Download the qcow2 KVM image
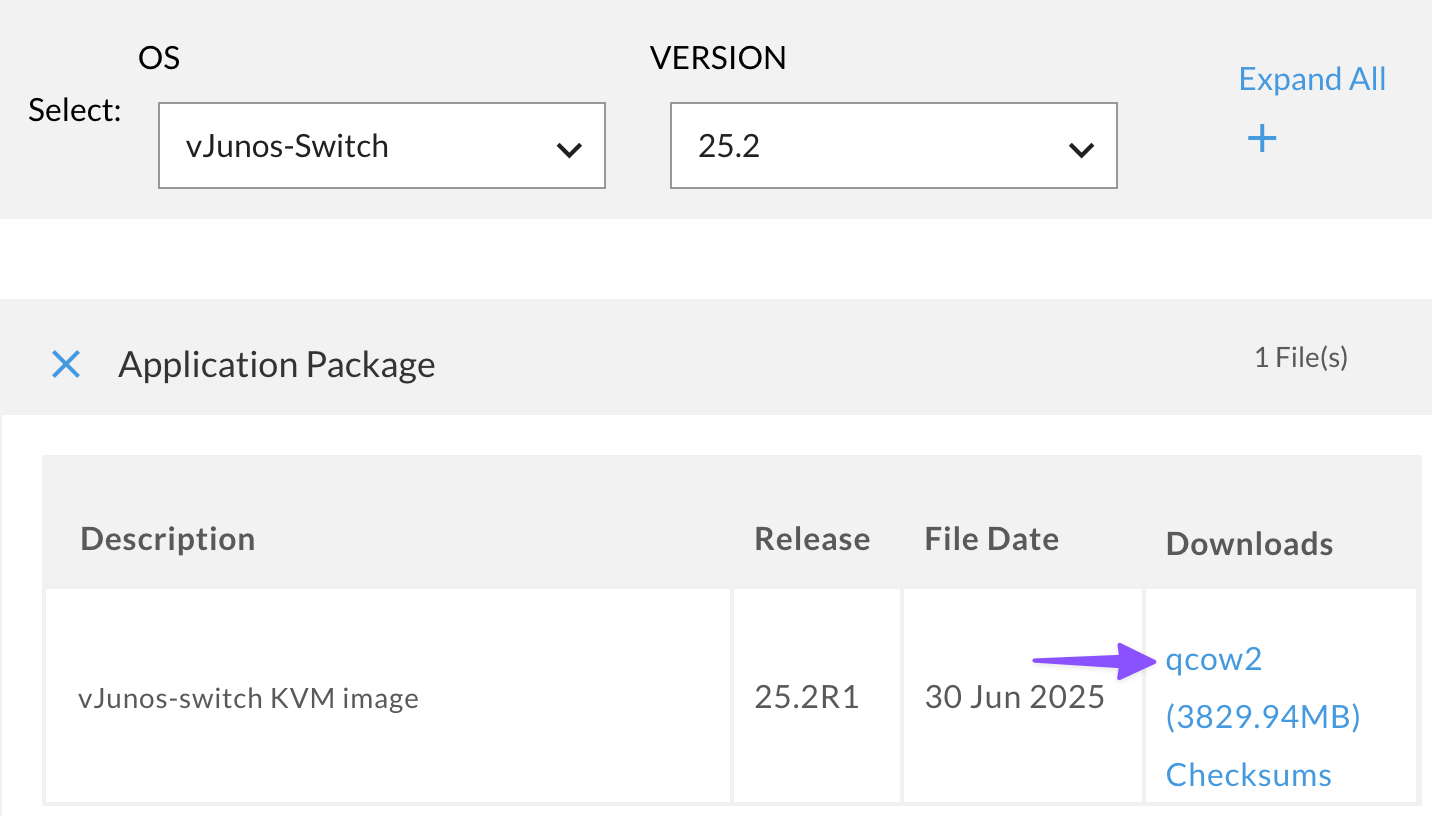The height and width of the screenshot is (816, 1432). tap(1212, 659)
